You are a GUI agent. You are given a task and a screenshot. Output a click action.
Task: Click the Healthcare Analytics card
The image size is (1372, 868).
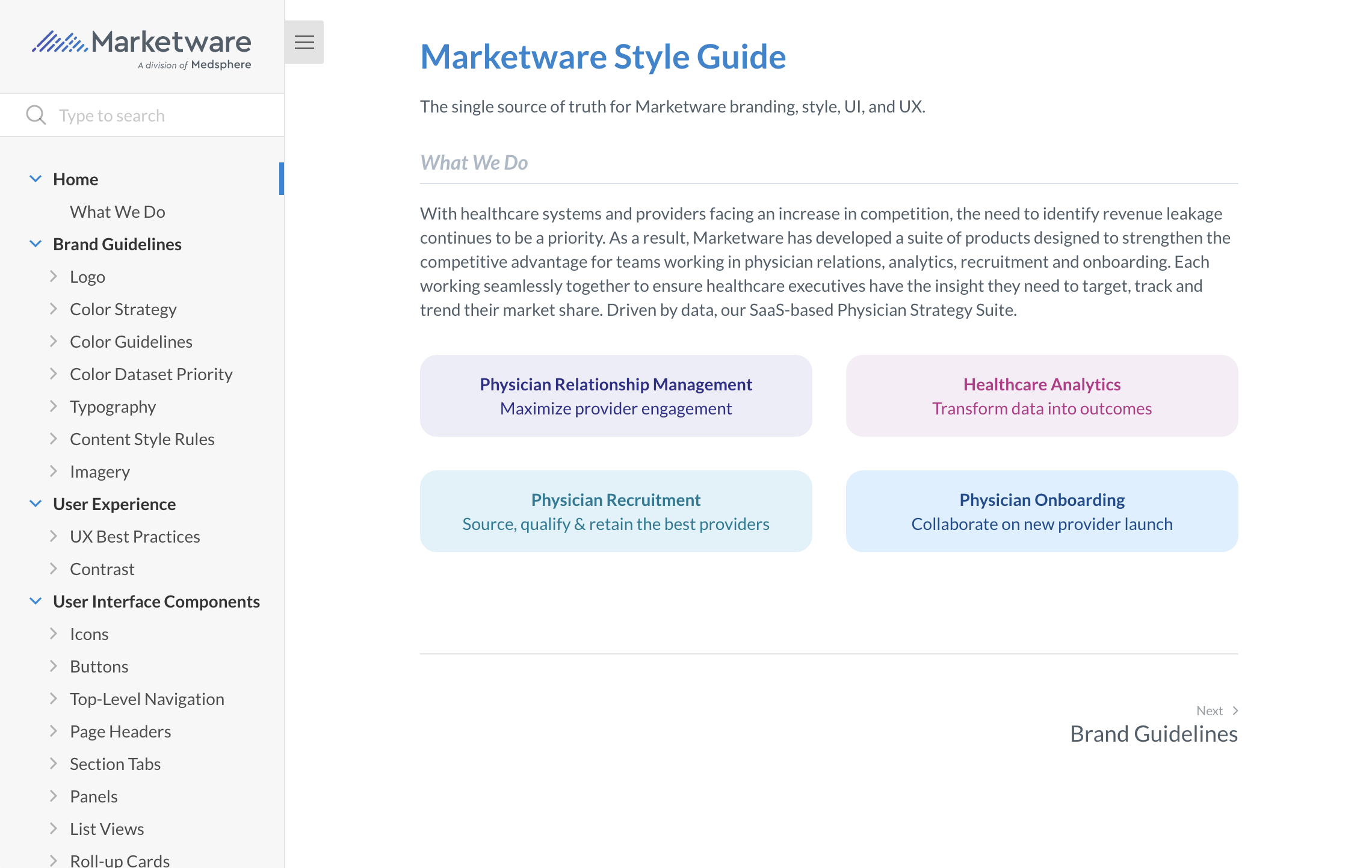(x=1042, y=395)
